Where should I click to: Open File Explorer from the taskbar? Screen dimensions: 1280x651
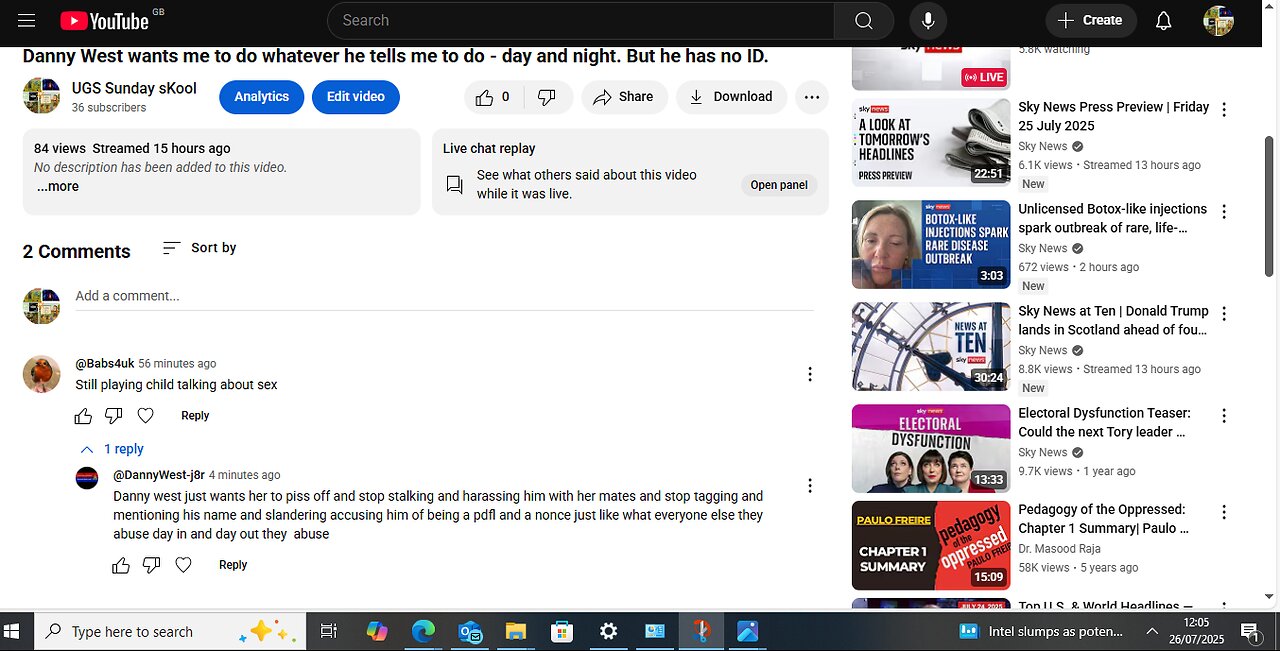tap(515, 632)
